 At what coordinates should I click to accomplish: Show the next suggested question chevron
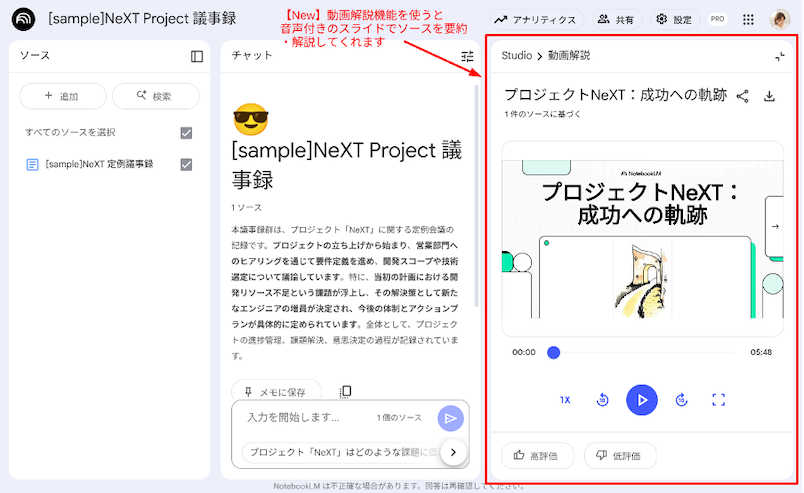pyautogui.click(x=453, y=452)
